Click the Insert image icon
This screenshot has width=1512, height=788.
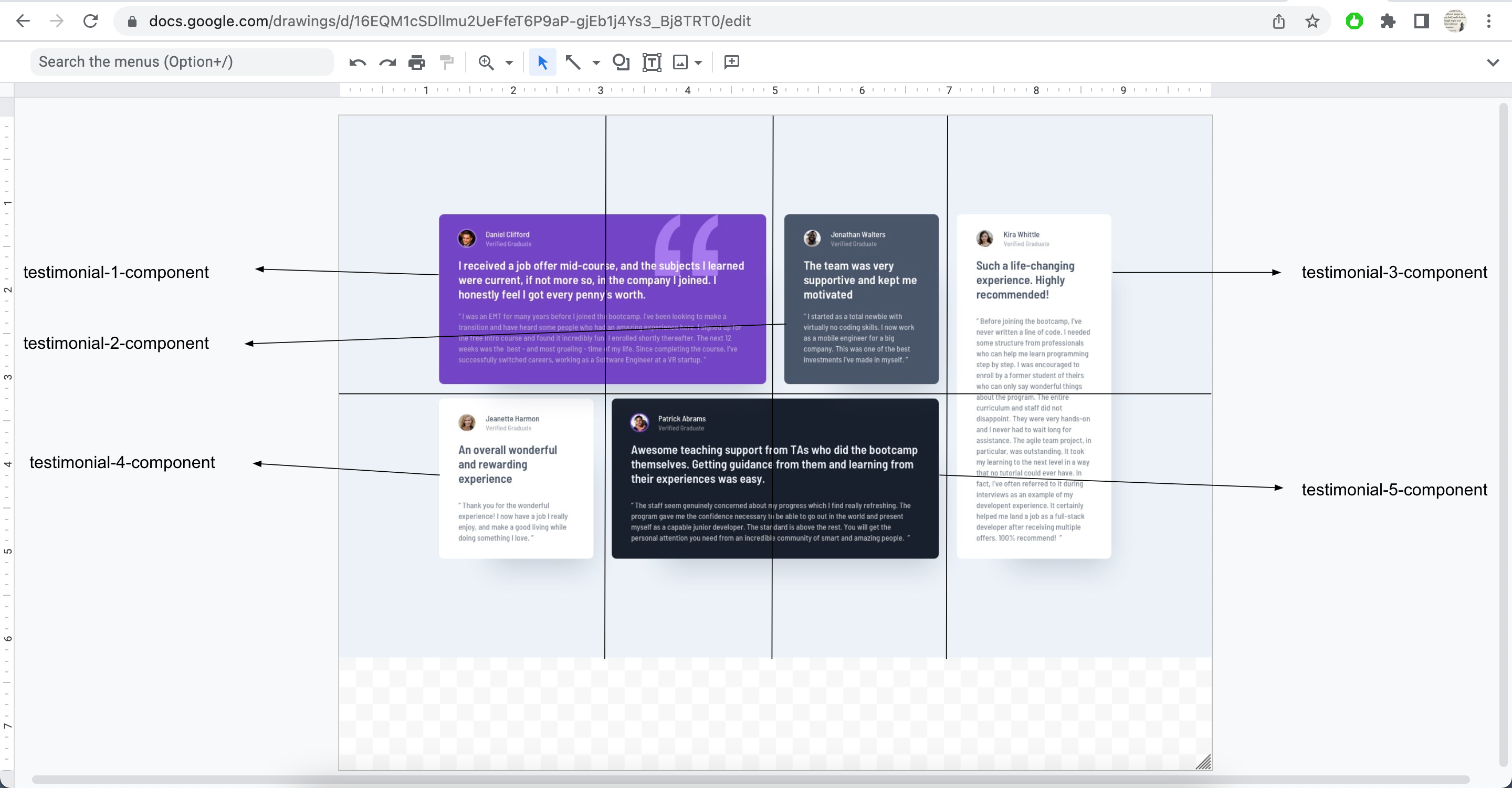tap(680, 62)
